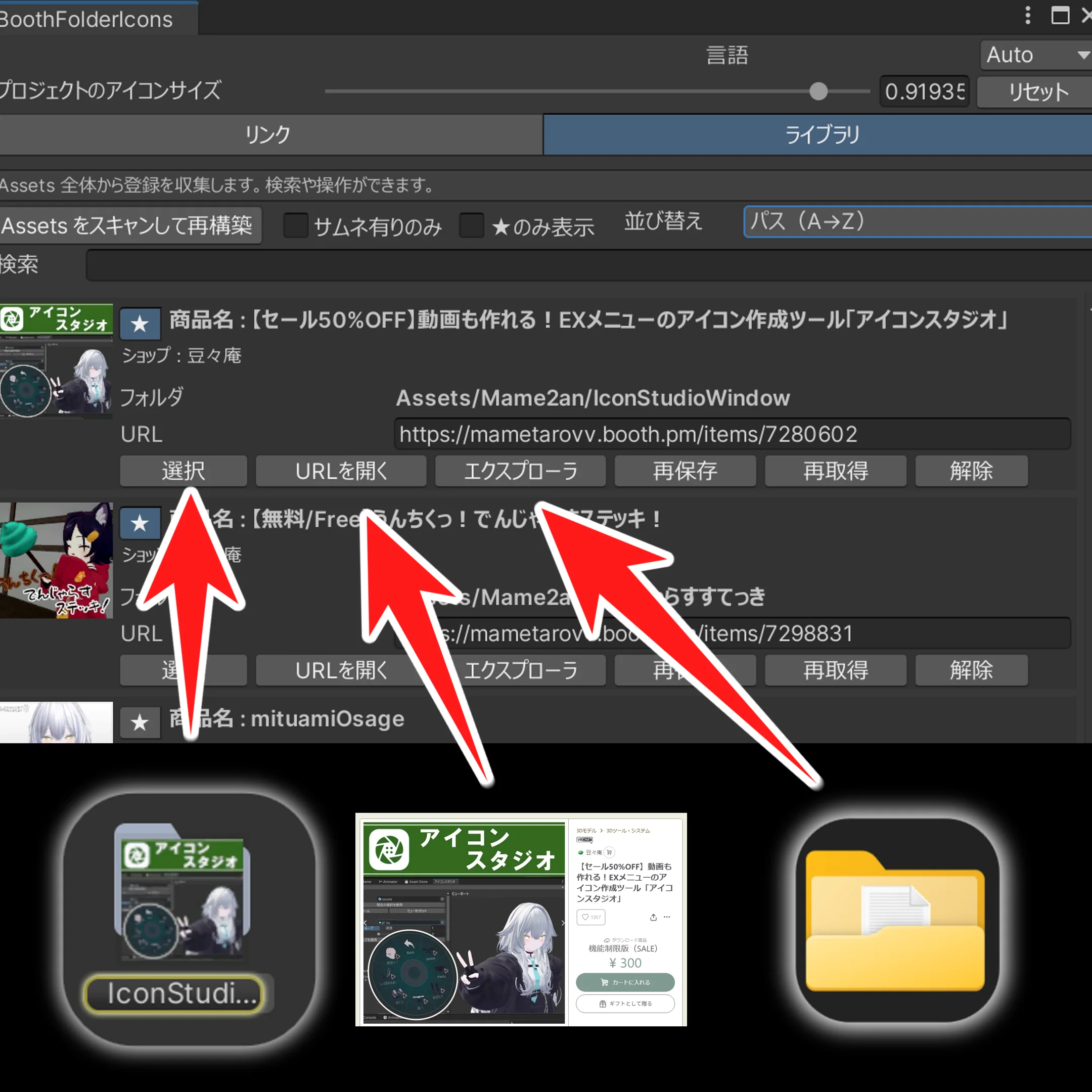Open the folder in エクスプローラ
The width and height of the screenshot is (1092, 1092).
tap(520, 471)
